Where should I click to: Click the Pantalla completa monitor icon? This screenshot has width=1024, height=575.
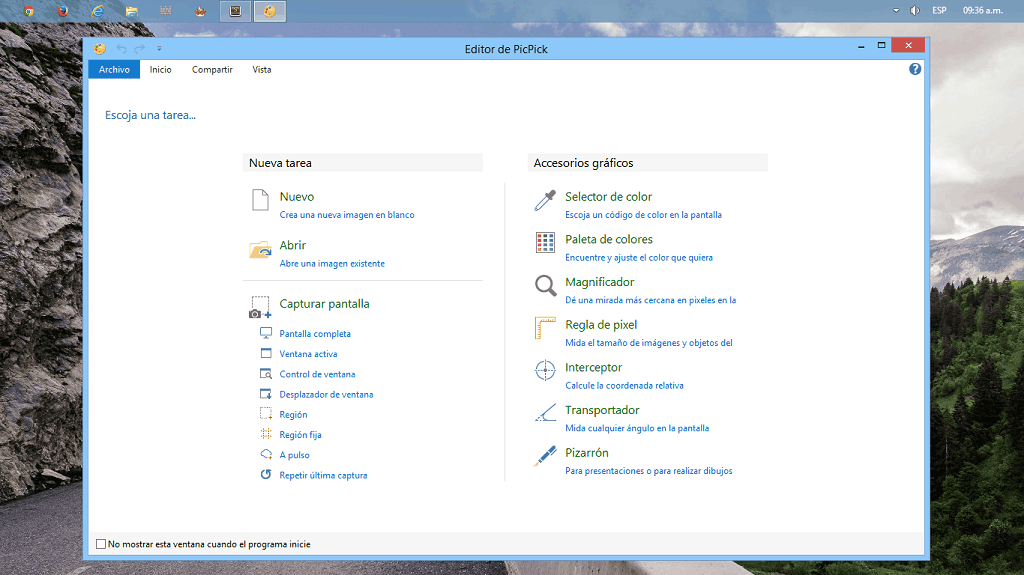tap(266, 333)
